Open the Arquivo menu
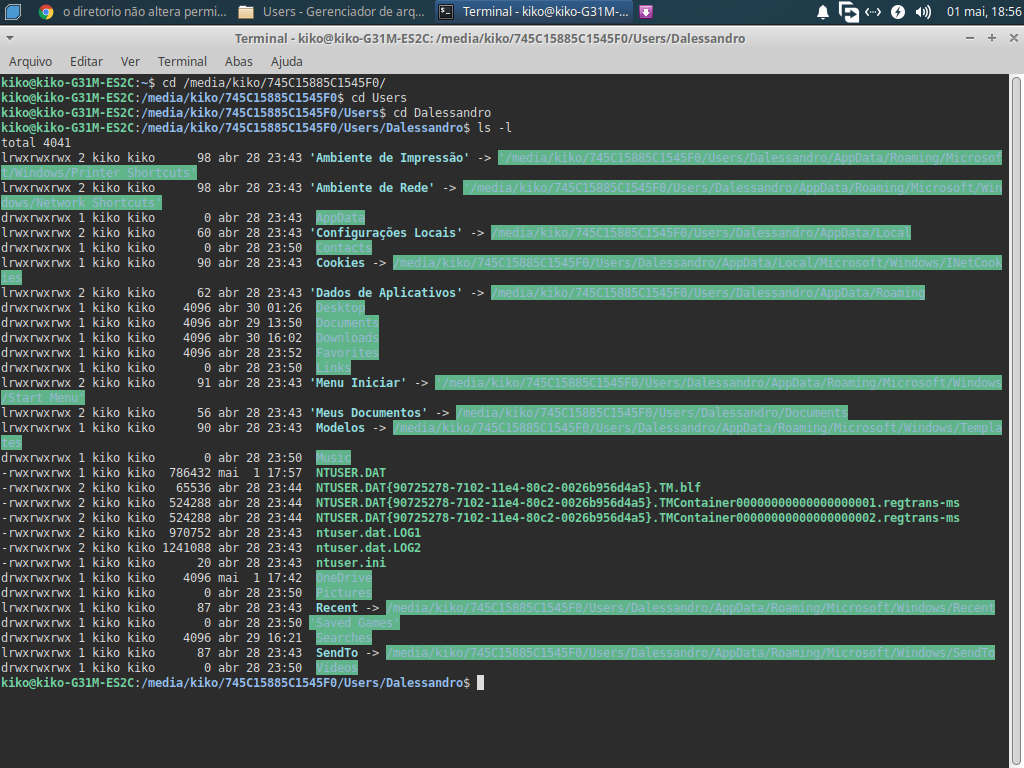Image resolution: width=1024 pixels, height=768 pixels. coord(30,61)
